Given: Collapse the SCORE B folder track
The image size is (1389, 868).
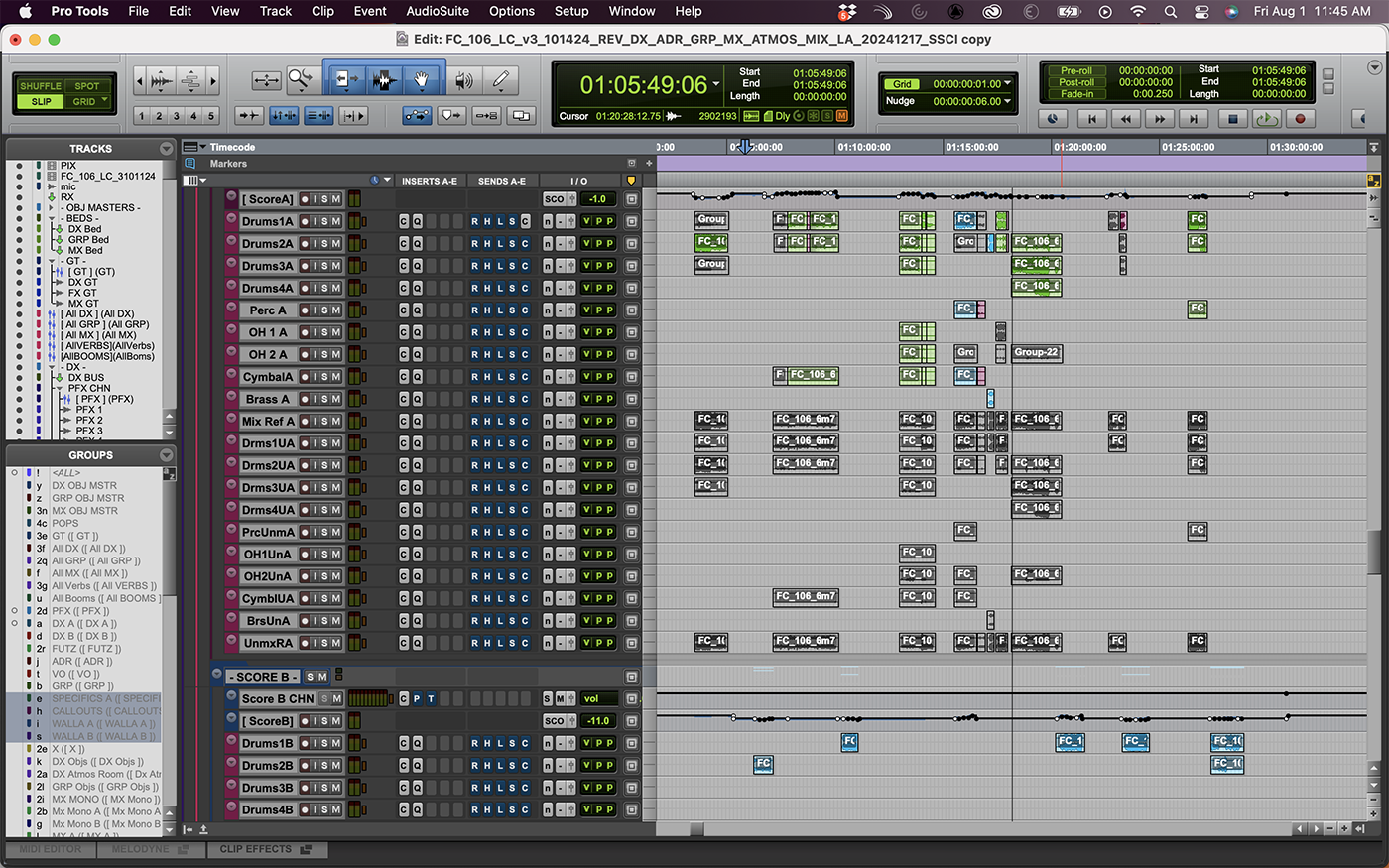Looking at the screenshot, I should coord(217,677).
